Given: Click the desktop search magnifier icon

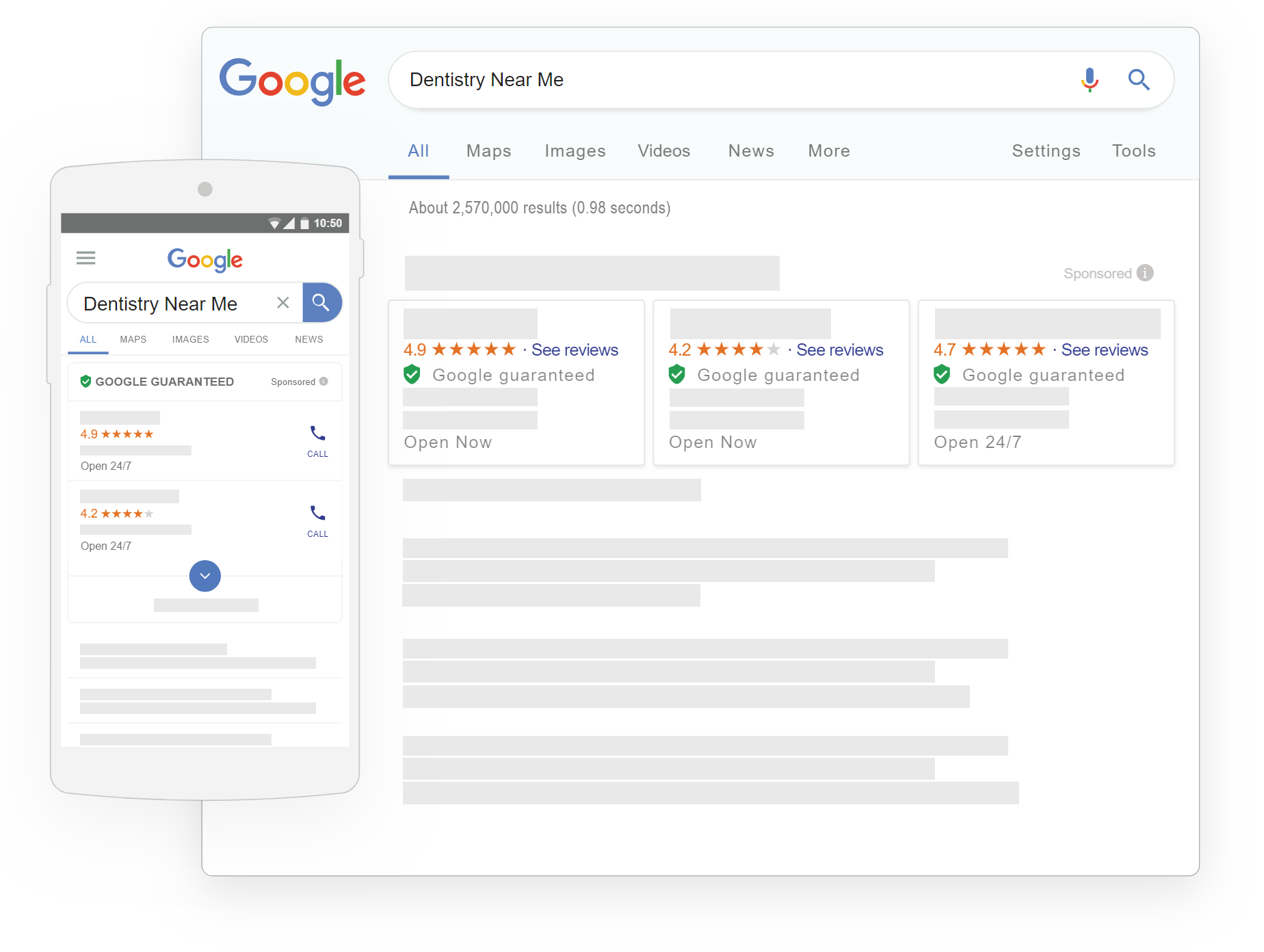Looking at the screenshot, I should pyautogui.click(x=1139, y=80).
